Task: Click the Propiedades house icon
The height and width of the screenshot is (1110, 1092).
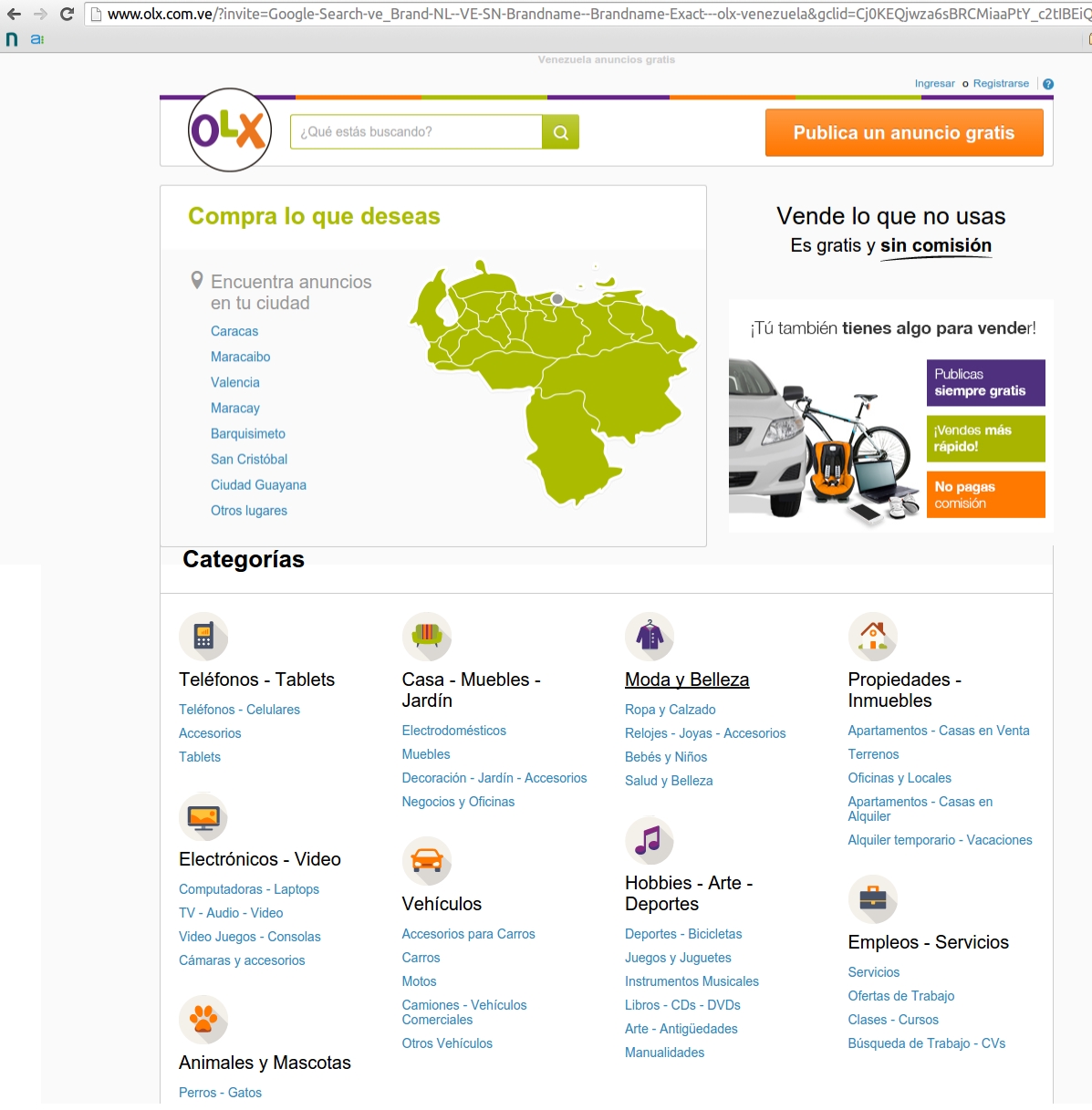Action: 873,637
